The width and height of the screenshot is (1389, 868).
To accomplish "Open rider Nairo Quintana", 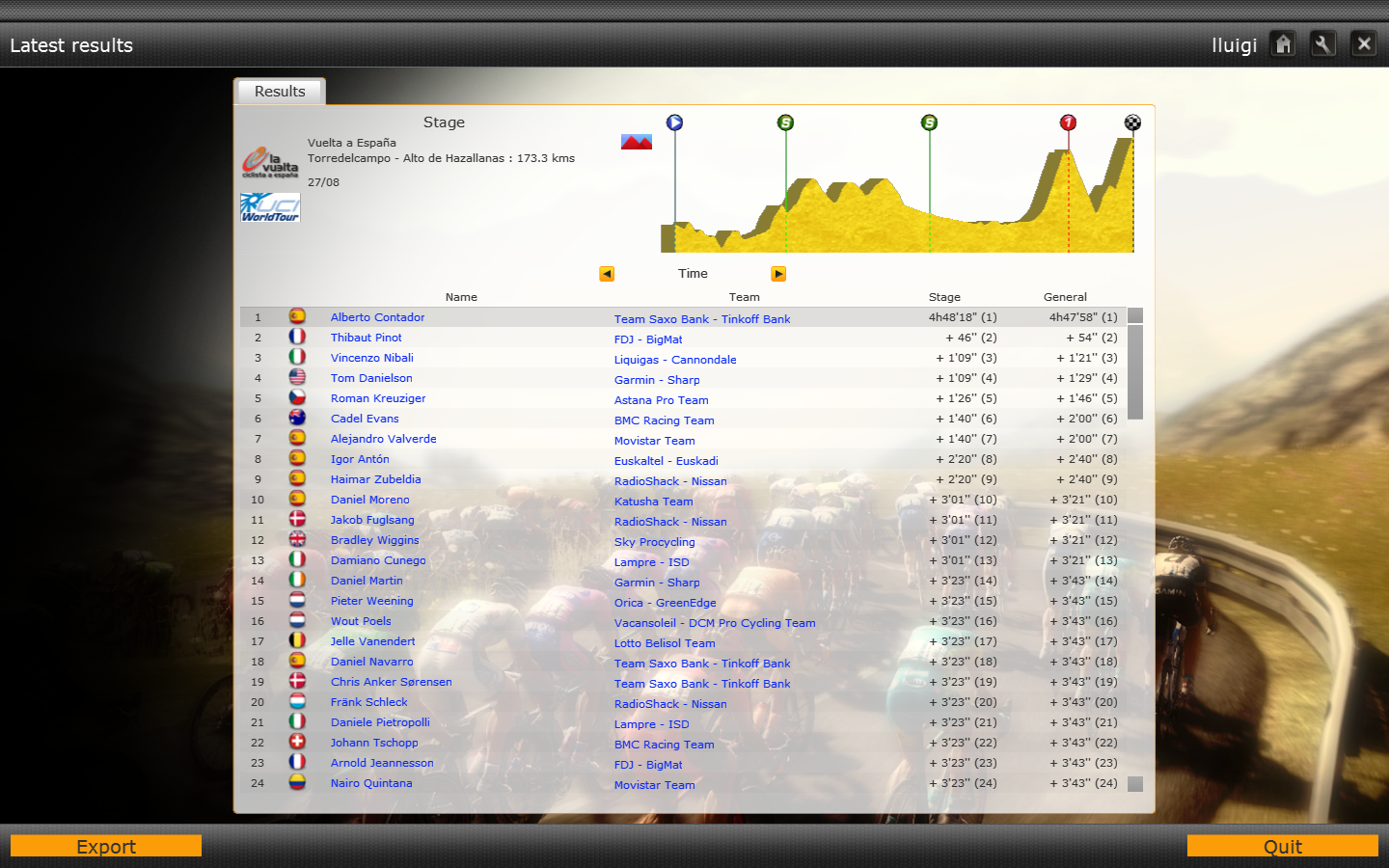I will [371, 783].
